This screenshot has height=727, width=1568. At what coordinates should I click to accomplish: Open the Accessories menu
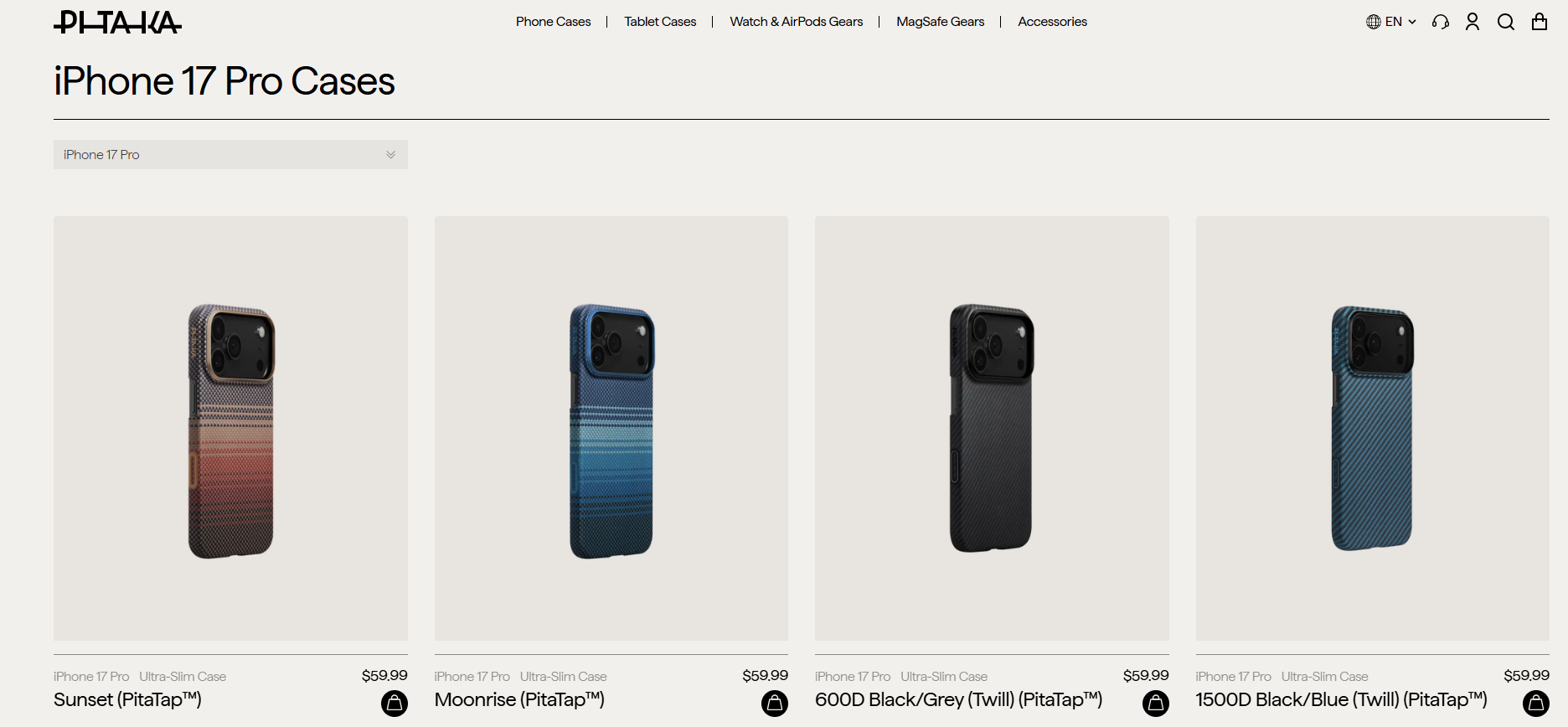[1052, 22]
